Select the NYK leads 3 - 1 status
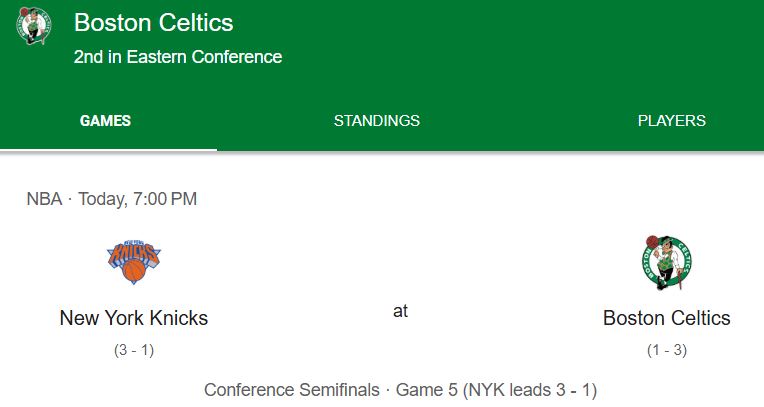Screen dimensions: 764x407 click(530, 390)
